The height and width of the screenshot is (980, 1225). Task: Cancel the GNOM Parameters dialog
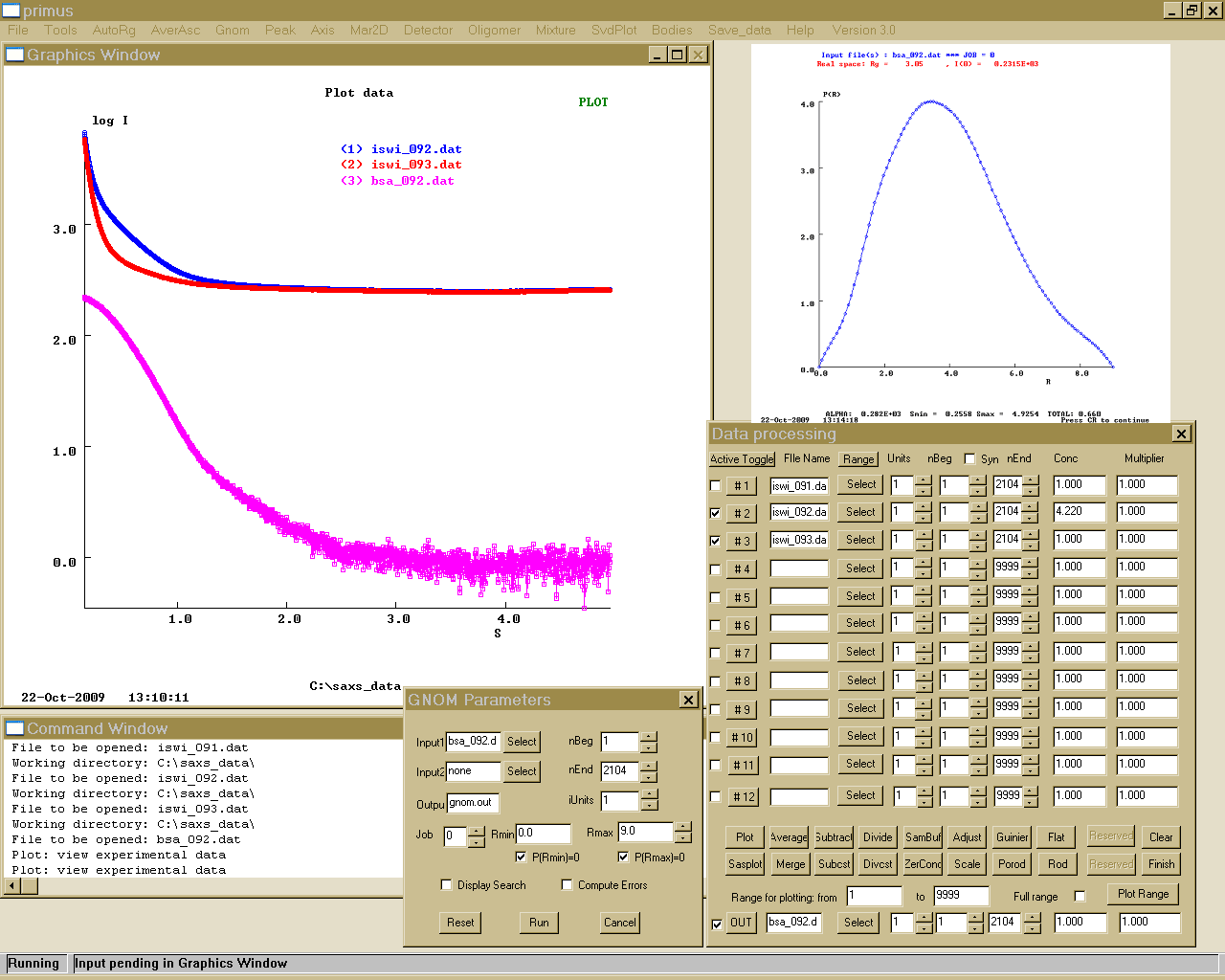619,923
